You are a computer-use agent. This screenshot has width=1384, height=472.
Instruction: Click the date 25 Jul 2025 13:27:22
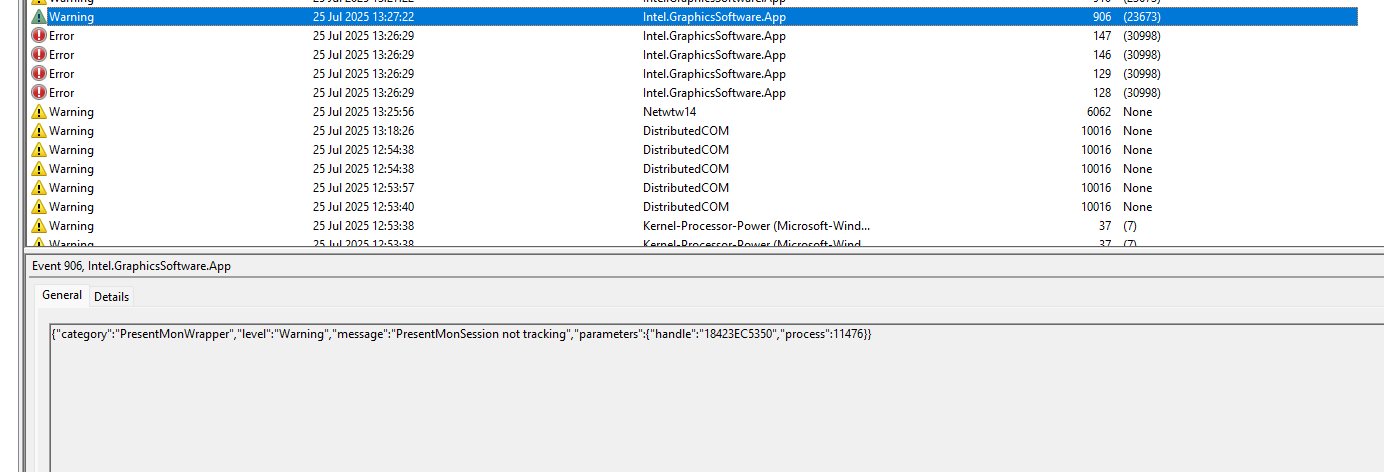tap(363, 17)
